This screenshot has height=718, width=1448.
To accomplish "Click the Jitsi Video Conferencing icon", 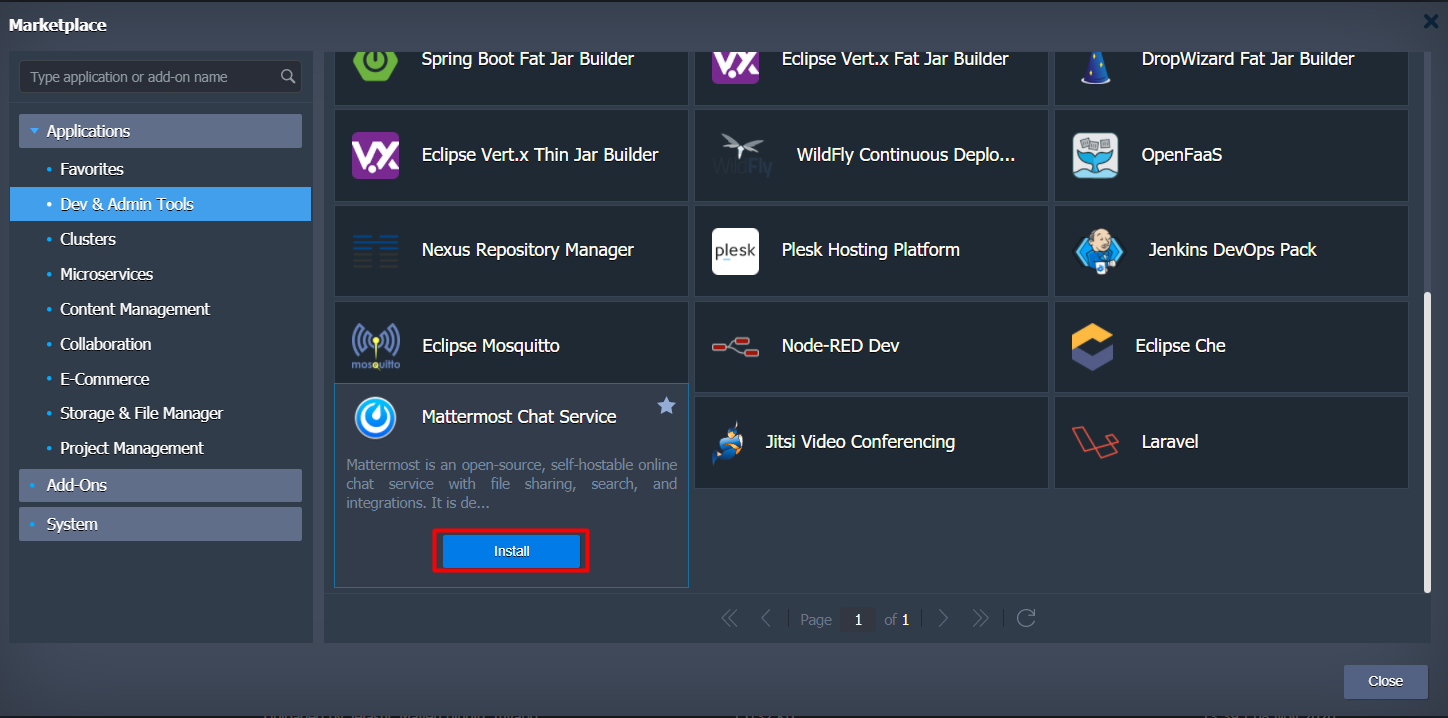I will (728, 442).
